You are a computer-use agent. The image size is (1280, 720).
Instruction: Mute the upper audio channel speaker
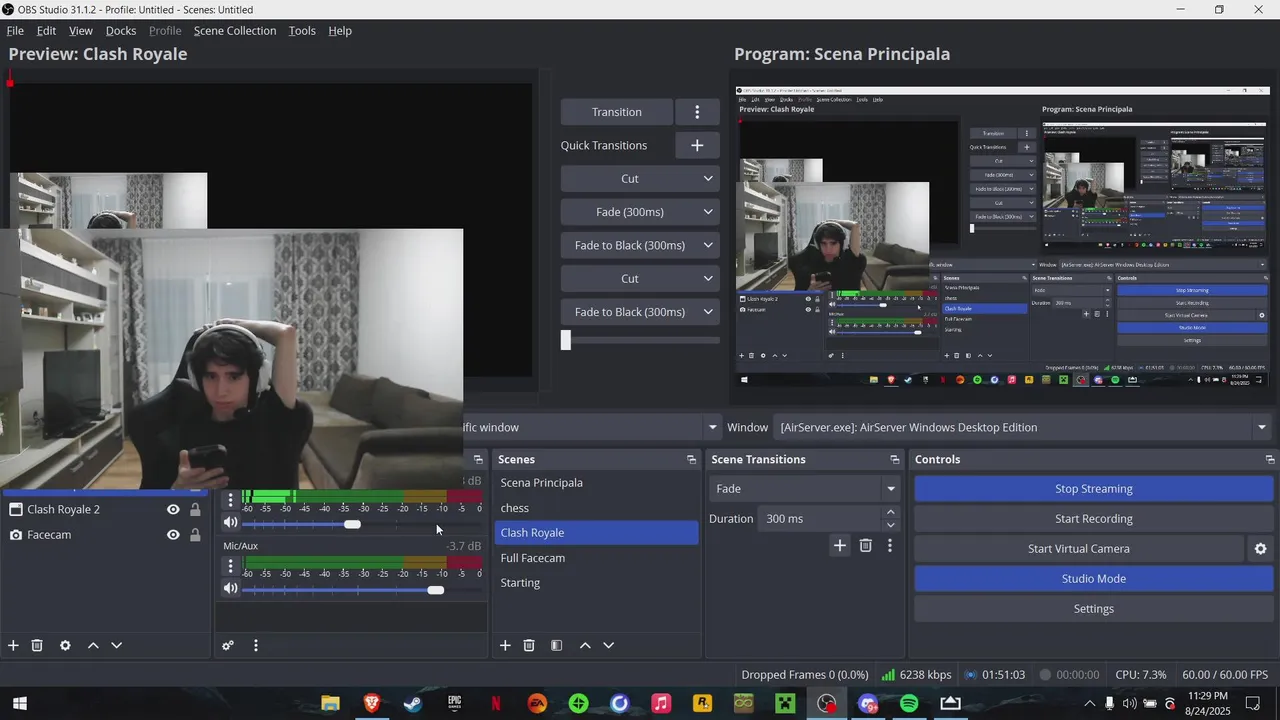[x=231, y=523]
